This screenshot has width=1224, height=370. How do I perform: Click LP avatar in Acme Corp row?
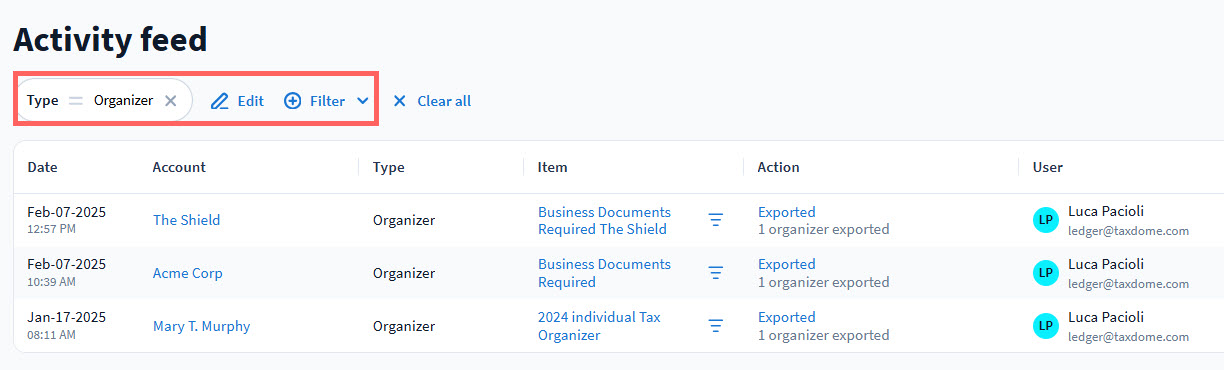[x=1046, y=272]
